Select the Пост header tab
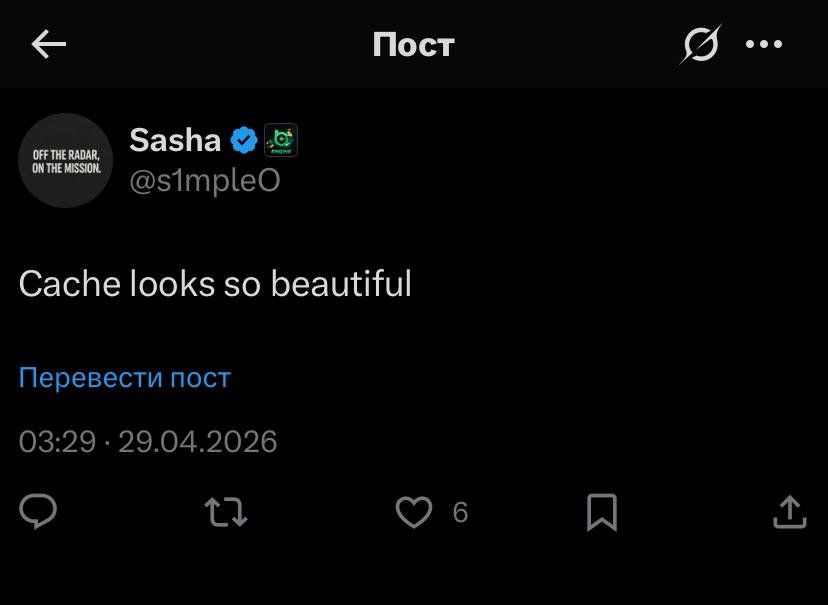The width and height of the screenshot is (828, 605). pos(413,44)
